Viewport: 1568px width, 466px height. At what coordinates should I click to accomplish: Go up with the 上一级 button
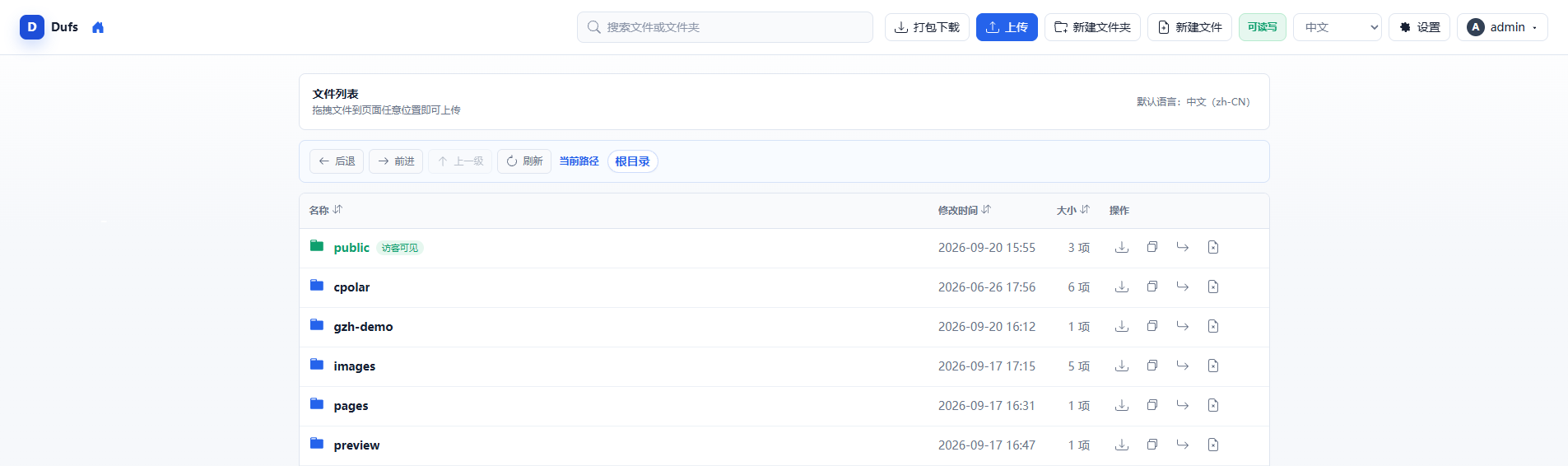(460, 161)
